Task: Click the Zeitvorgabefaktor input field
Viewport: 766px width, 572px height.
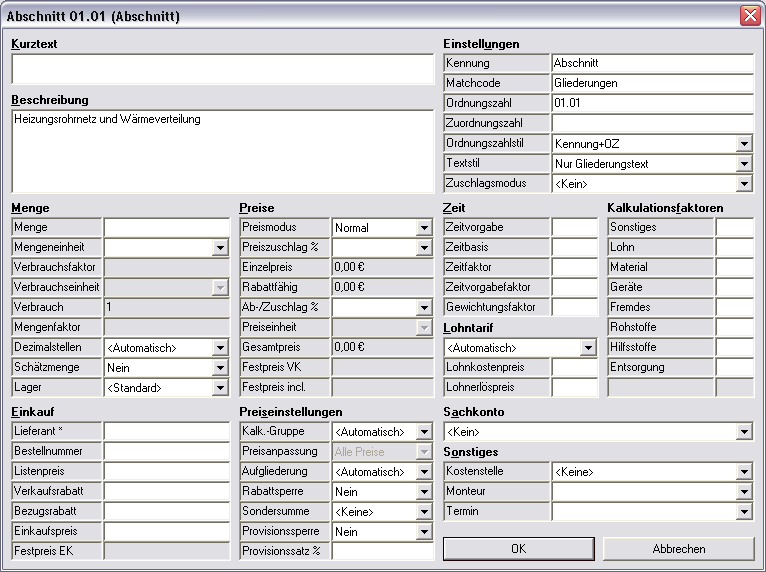Action: (x=574, y=287)
